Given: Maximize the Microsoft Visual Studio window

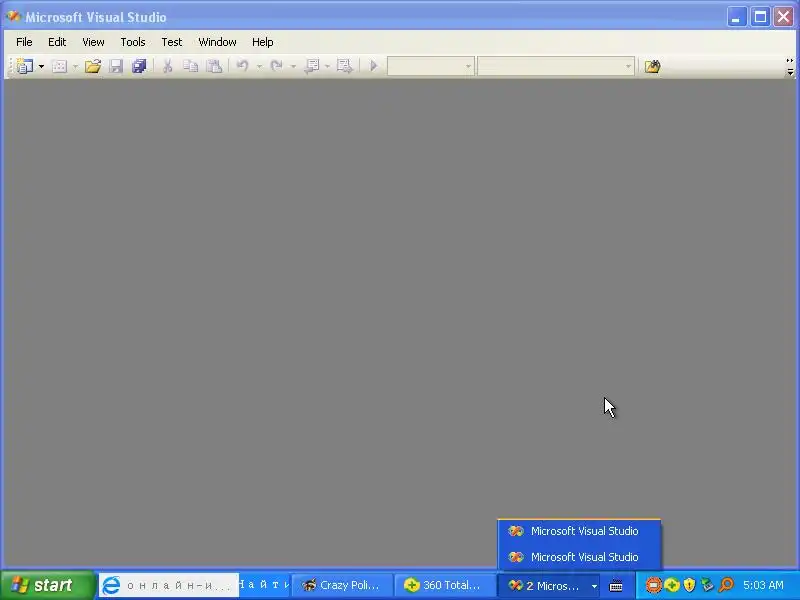Looking at the screenshot, I should pyautogui.click(x=760, y=17).
